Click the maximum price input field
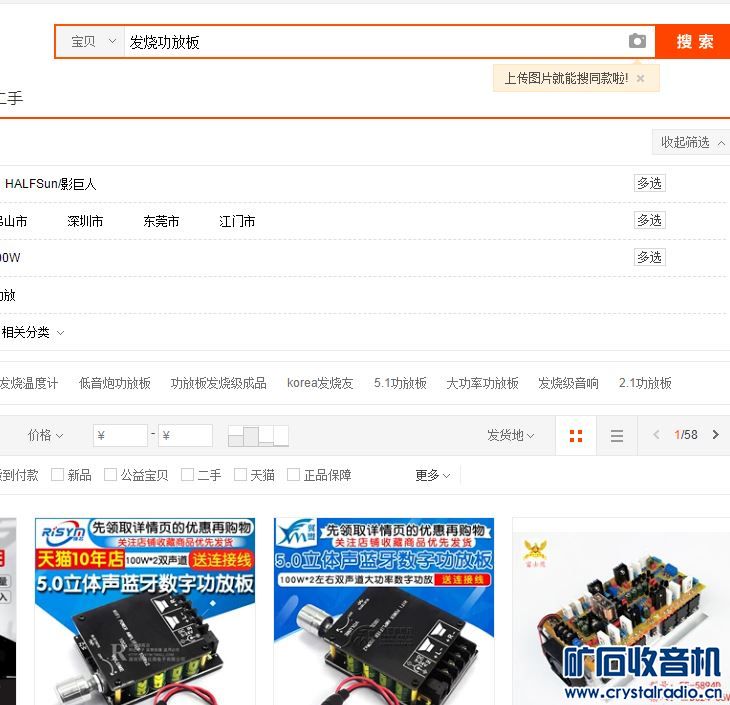The width and height of the screenshot is (730, 705). [x=185, y=435]
